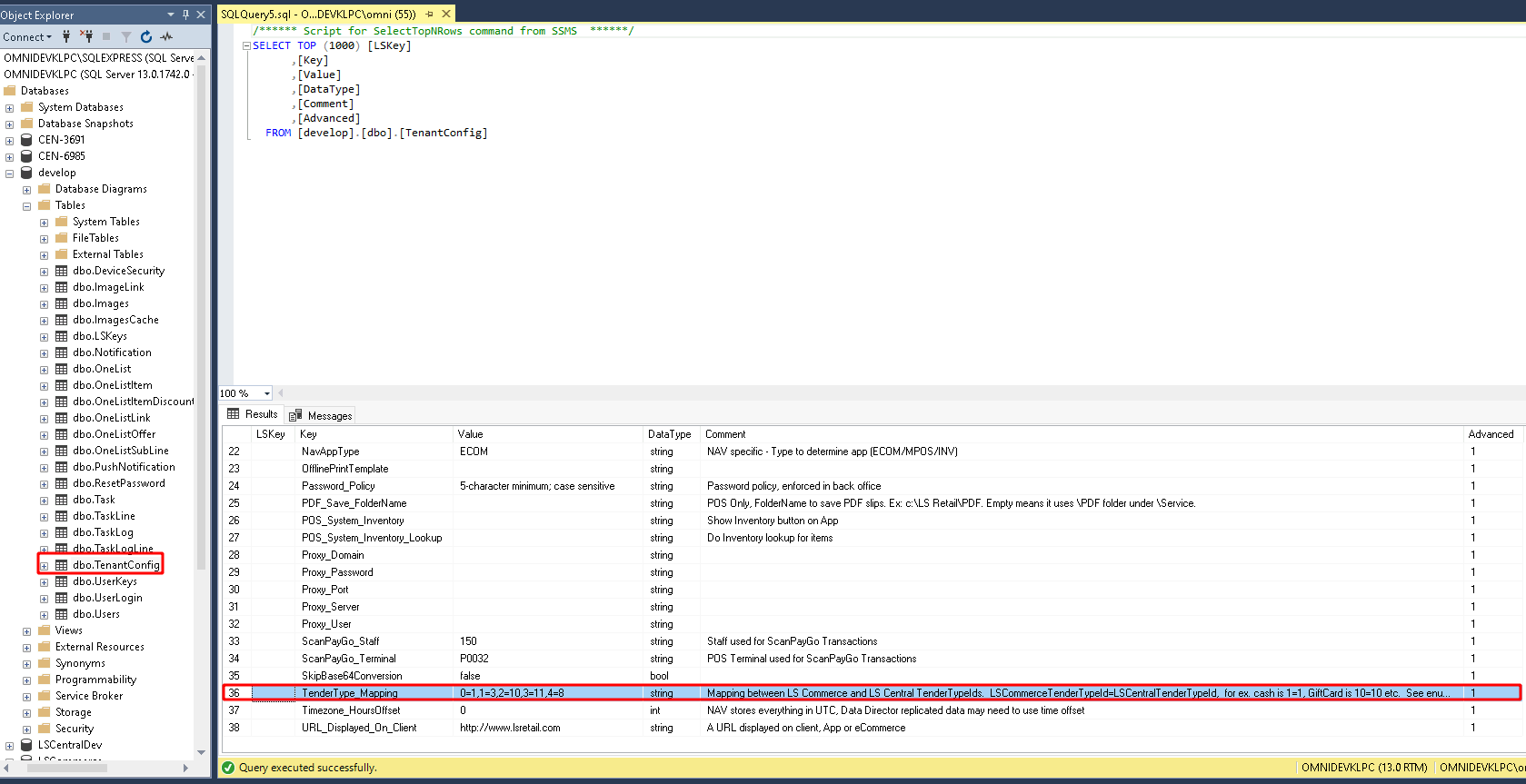The height and width of the screenshot is (784, 1526).
Task: Expand the Views folder
Action: tap(26, 631)
